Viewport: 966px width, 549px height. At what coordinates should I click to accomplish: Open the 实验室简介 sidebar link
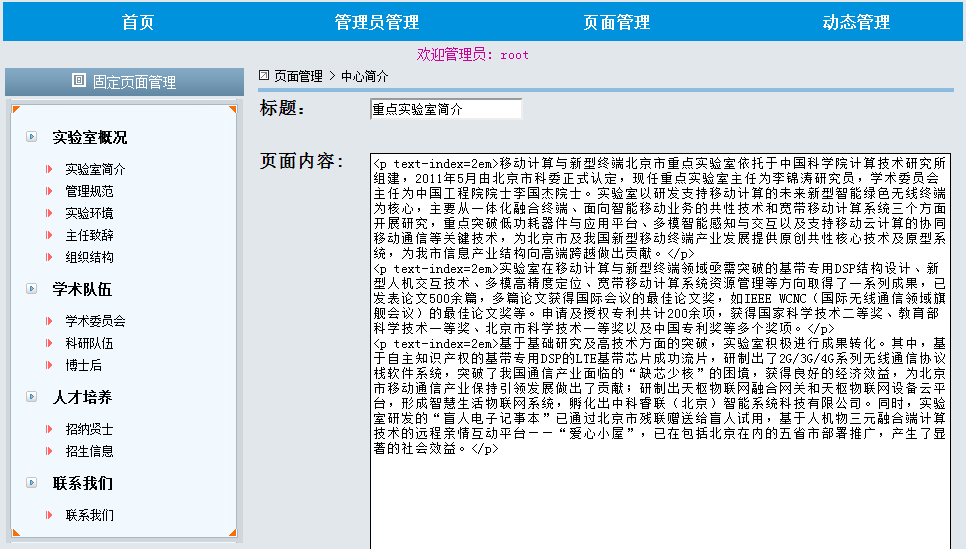click(95, 169)
